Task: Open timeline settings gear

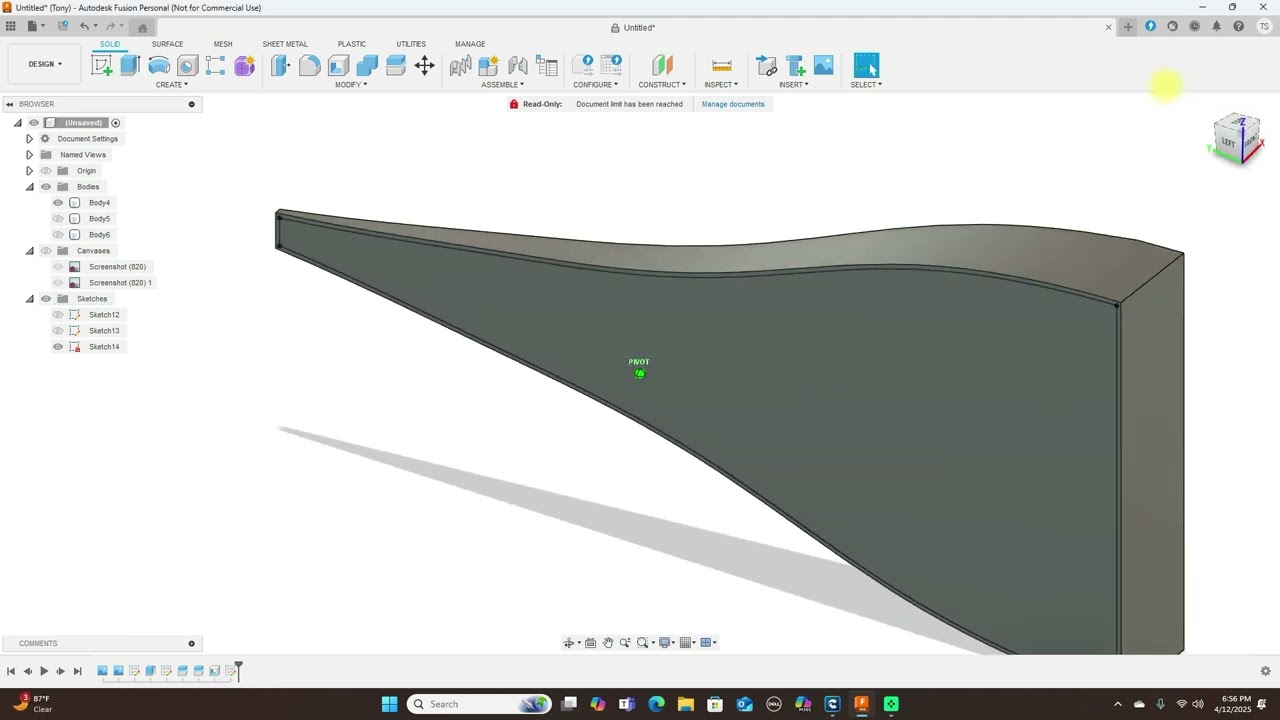Action: point(1265,671)
